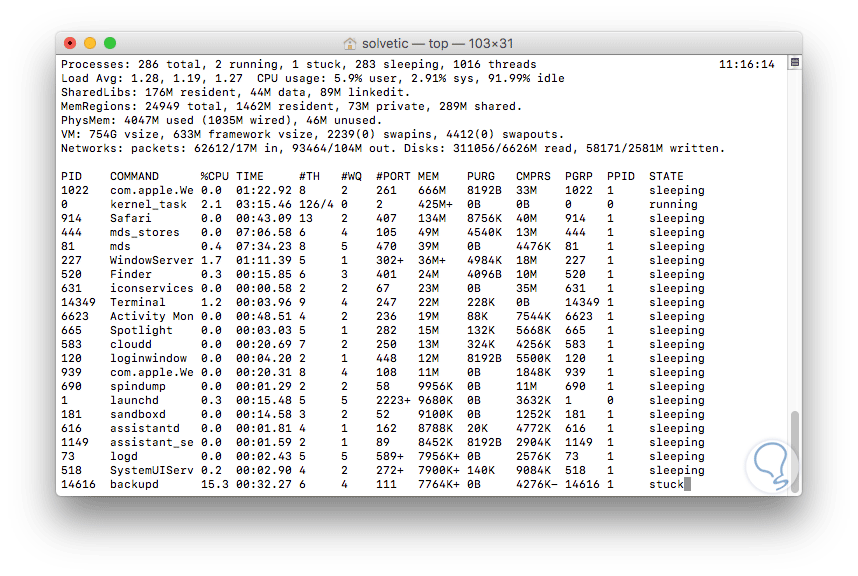Click the 'running' state of kernel_task

[673, 204]
